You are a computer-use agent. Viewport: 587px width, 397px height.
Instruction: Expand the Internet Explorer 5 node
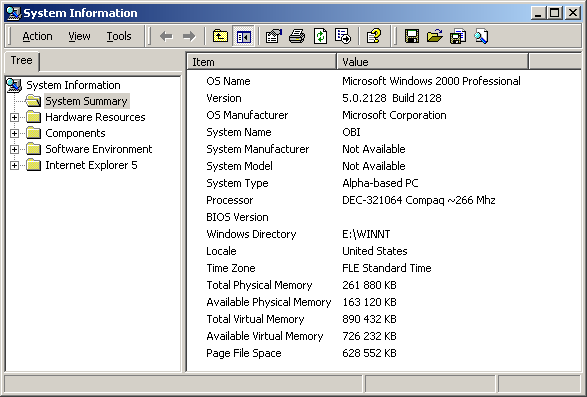pyautogui.click(x=14, y=165)
